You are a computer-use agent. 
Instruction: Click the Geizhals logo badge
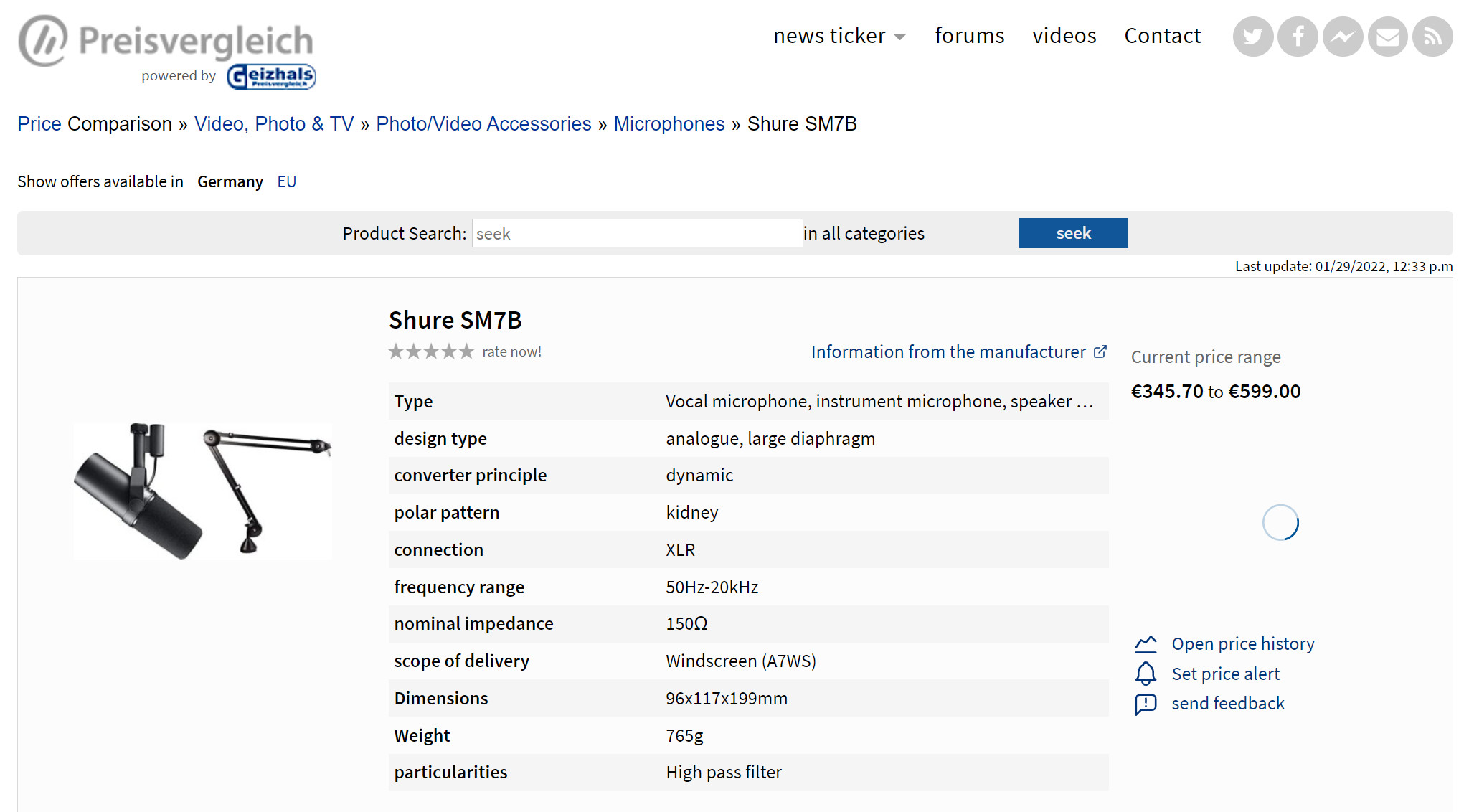(x=271, y=76)
